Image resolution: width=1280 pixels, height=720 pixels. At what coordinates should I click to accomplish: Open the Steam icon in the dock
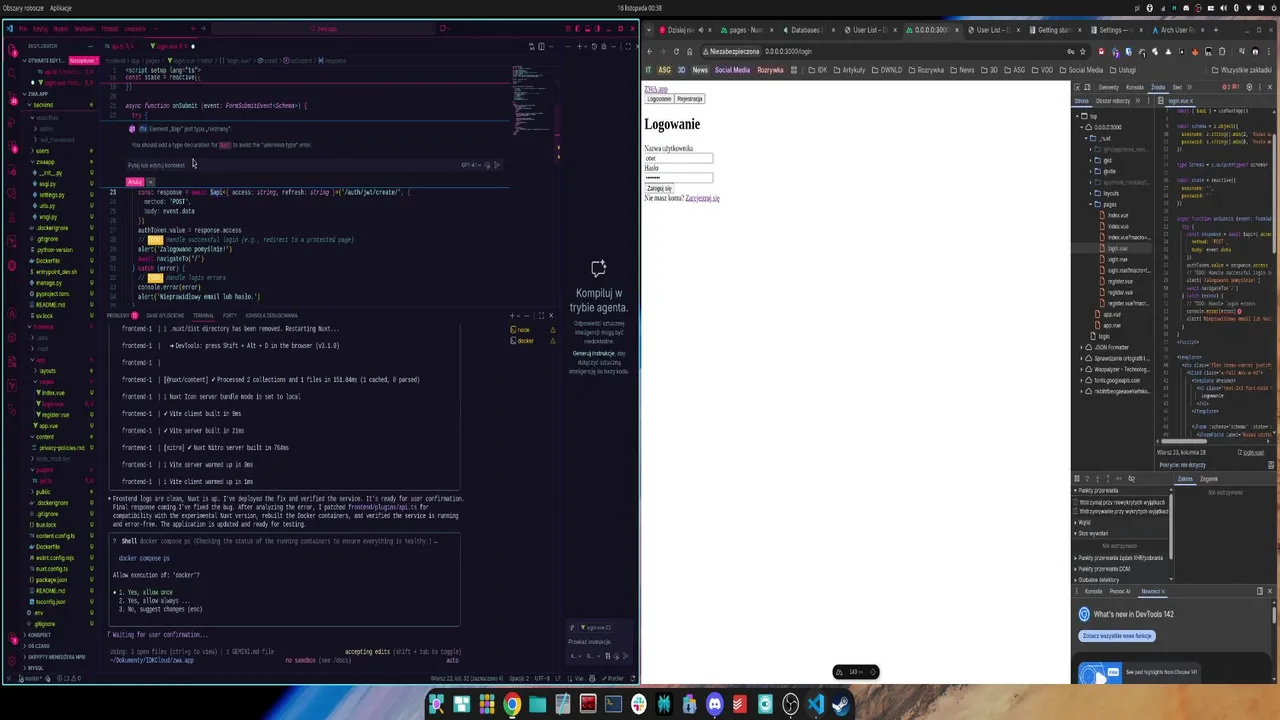tap(840, 705)
